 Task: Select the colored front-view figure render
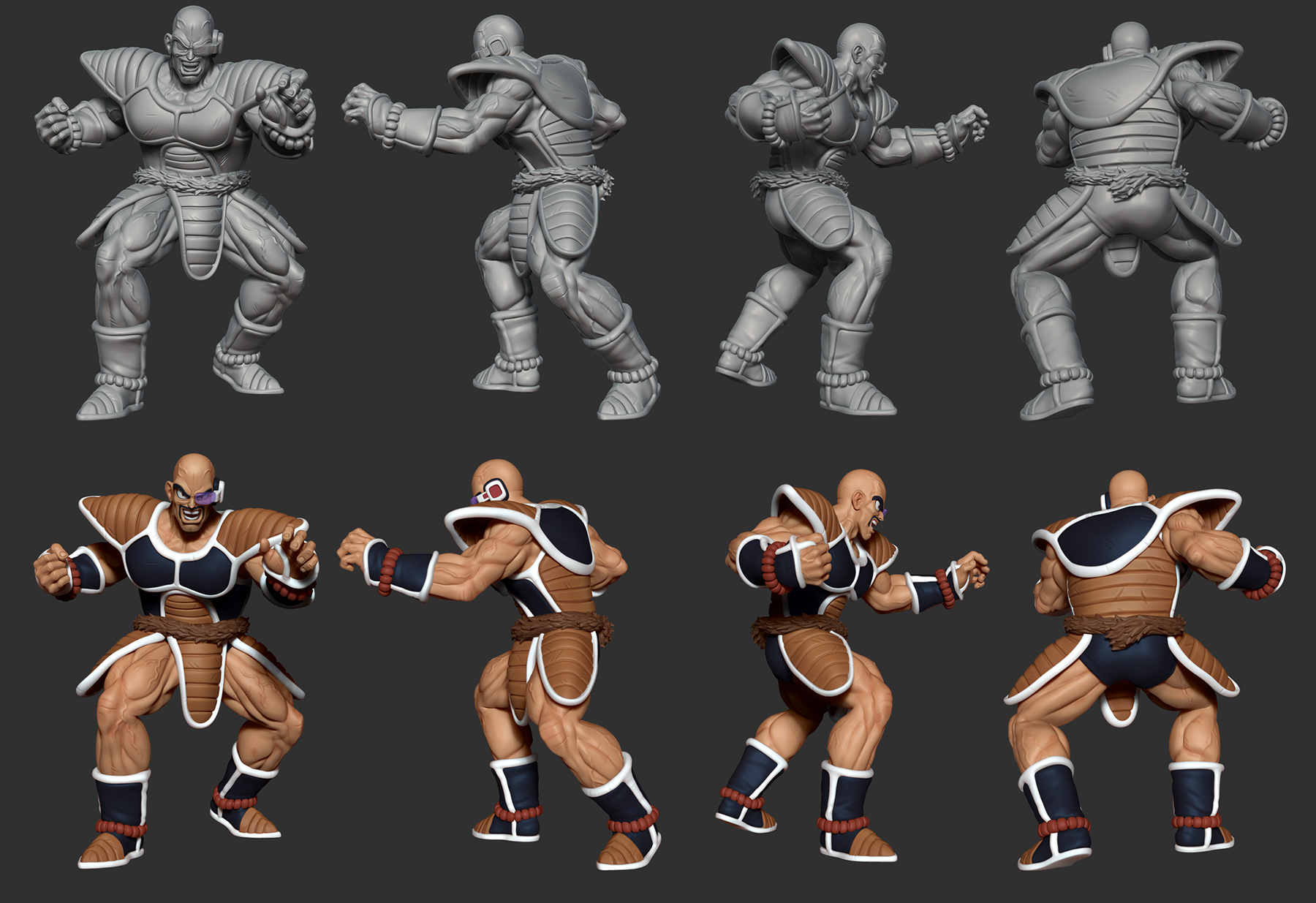(176, 661)
